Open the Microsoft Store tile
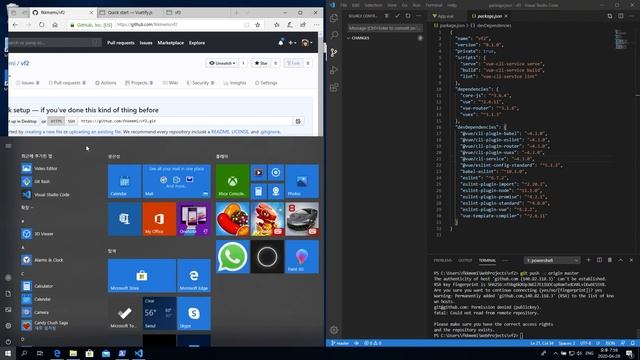 [142, 276]
